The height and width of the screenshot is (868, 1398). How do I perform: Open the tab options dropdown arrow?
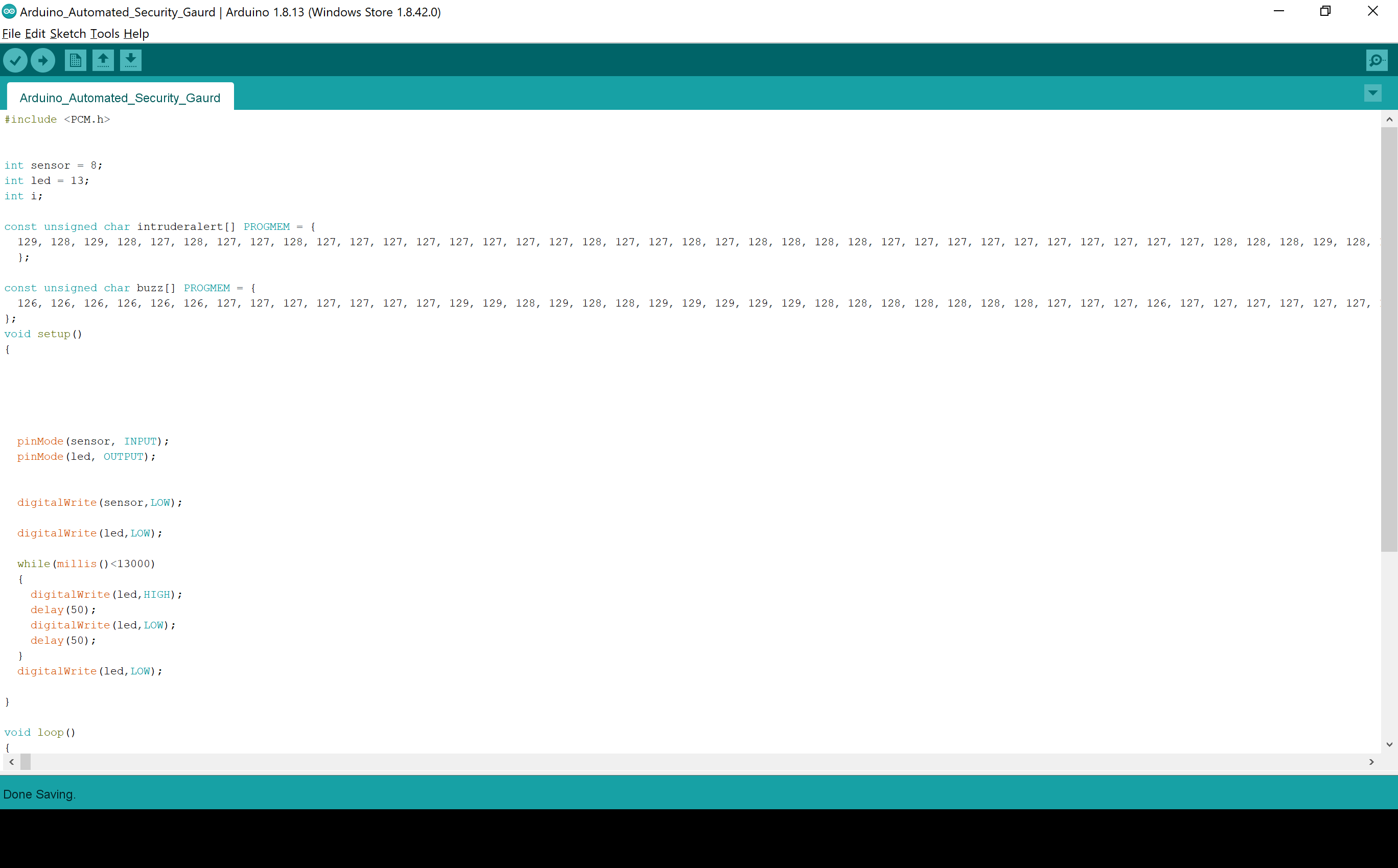pyautogui.click(x=1373, y=92)
